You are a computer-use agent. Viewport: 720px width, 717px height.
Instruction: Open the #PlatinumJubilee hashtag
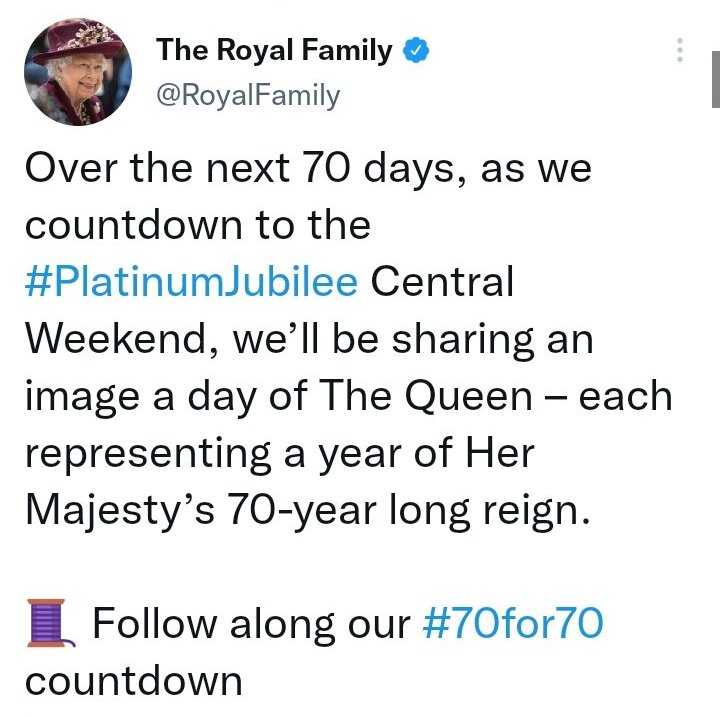click(191, 282)
